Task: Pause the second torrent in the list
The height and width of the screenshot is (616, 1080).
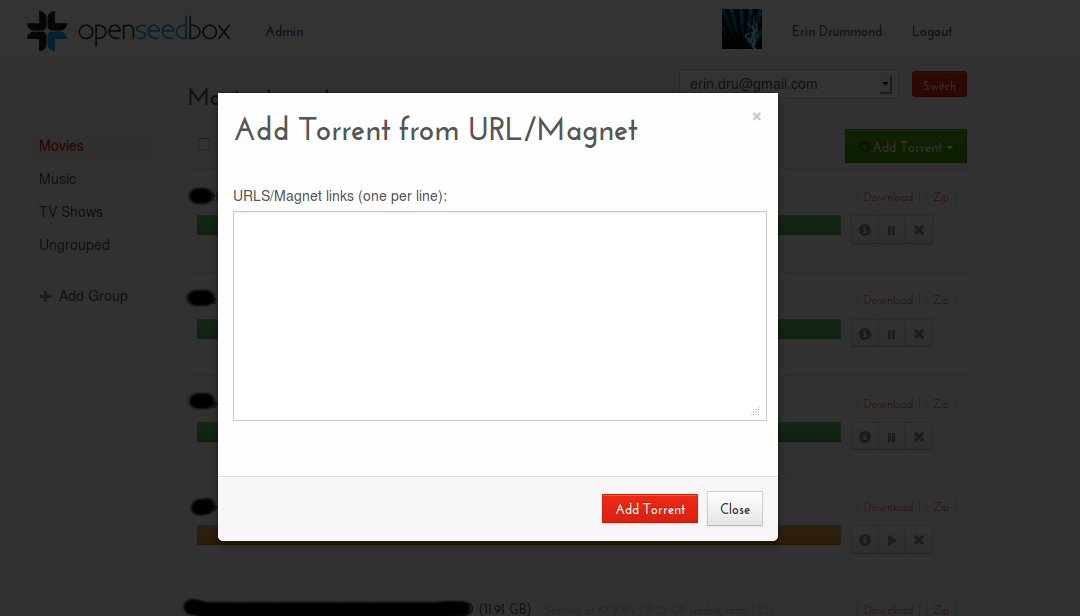Action: [x=891, y=333]
